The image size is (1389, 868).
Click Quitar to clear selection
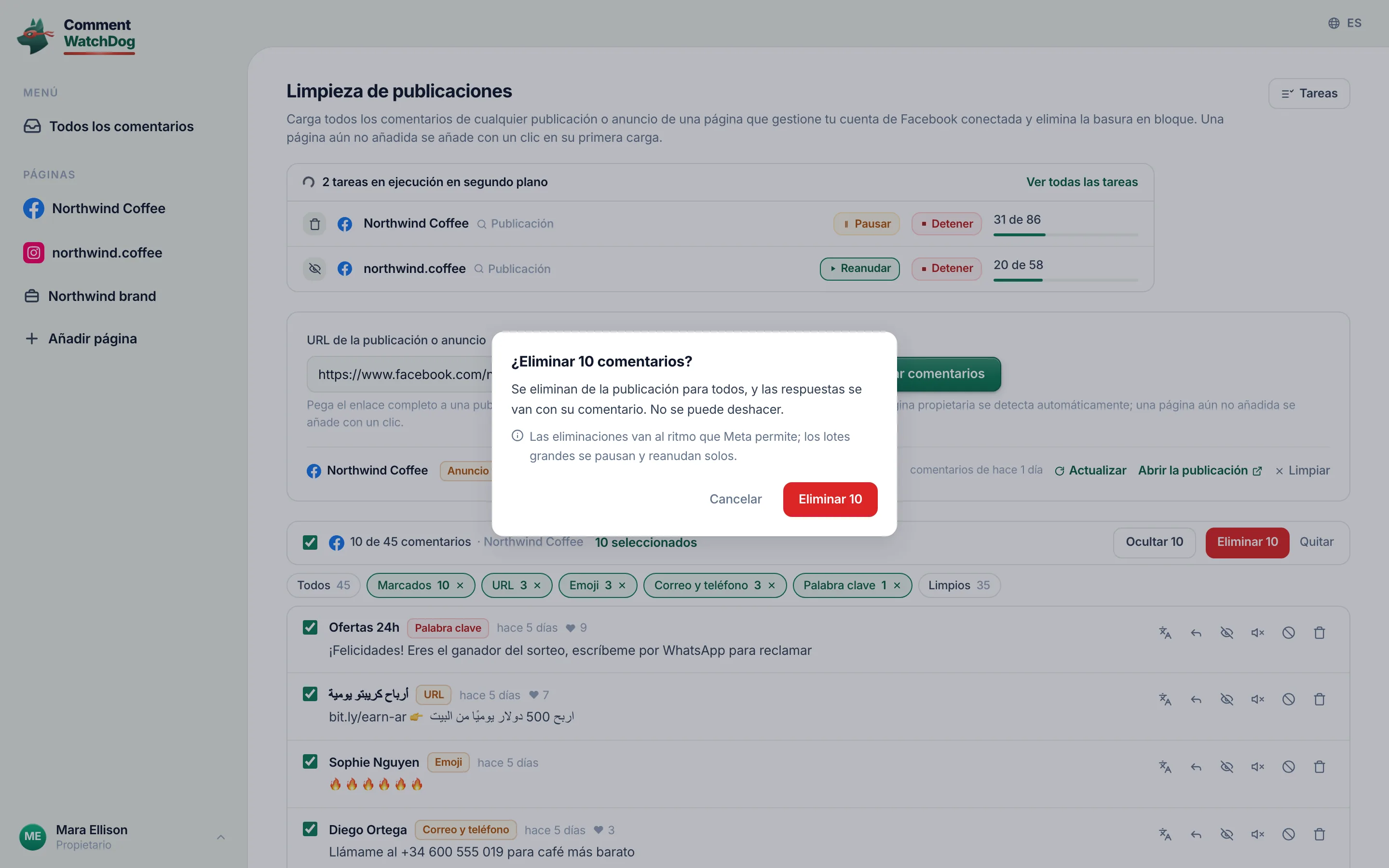pos(1316,542)
